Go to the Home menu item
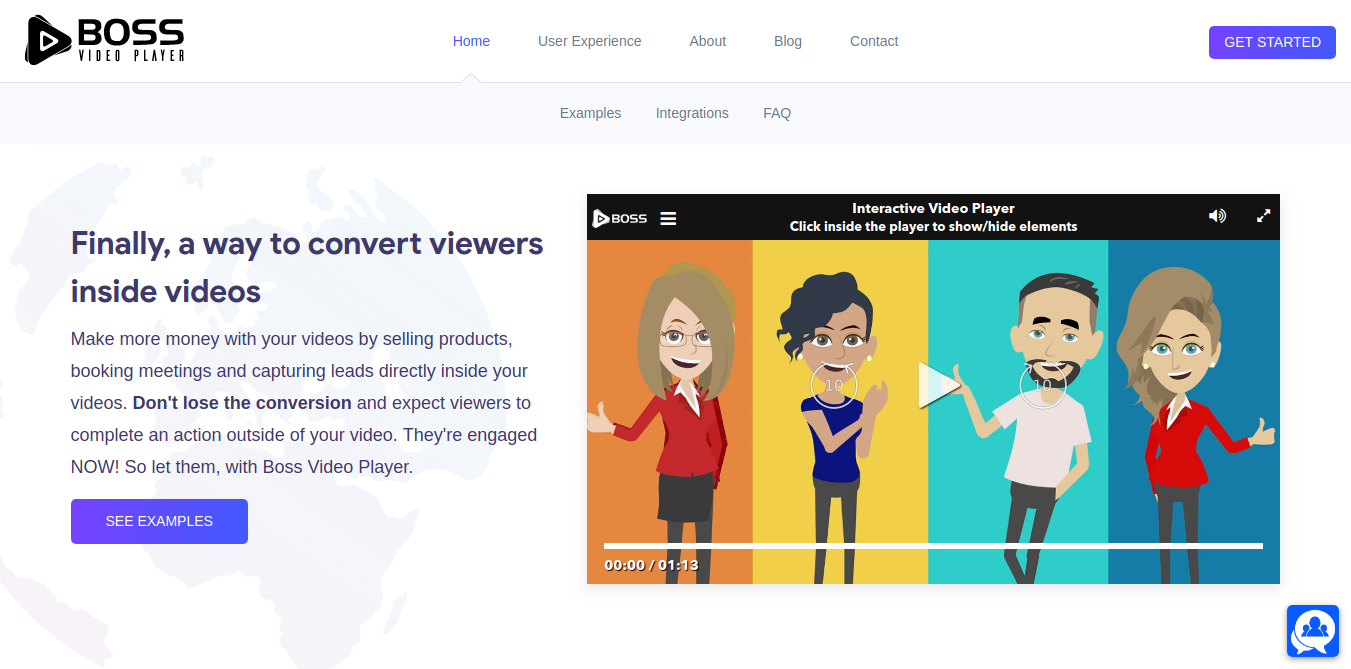 pos(471,41)
